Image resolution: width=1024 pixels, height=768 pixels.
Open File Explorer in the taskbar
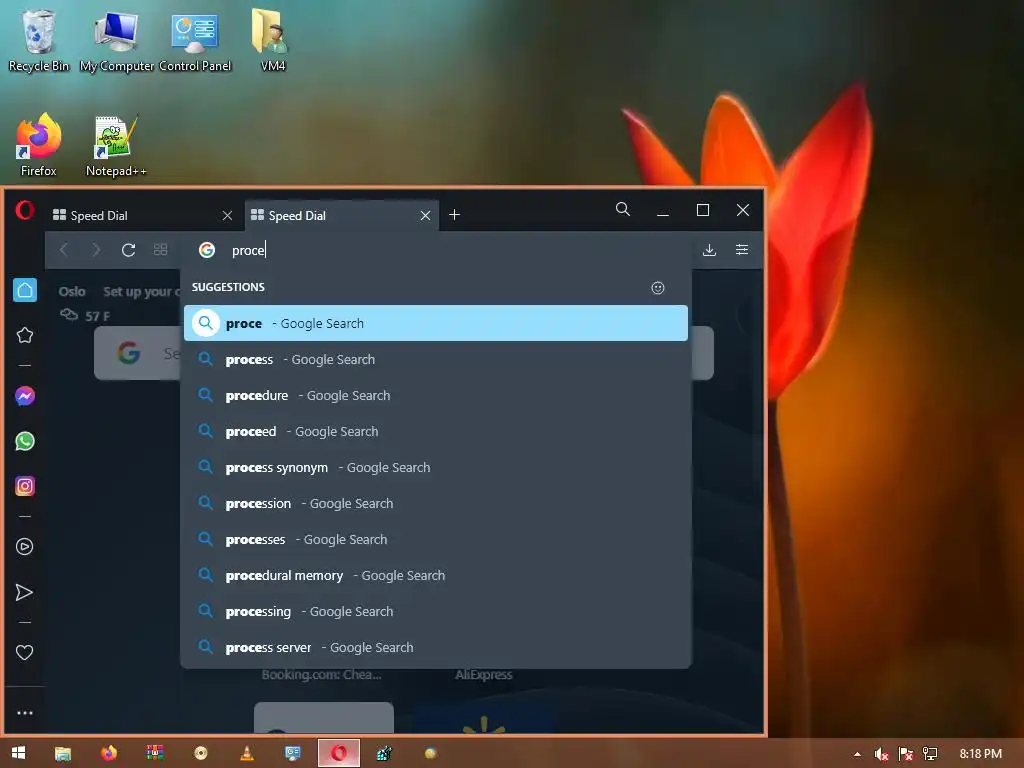pyautogui.click(x=63, y=753)
